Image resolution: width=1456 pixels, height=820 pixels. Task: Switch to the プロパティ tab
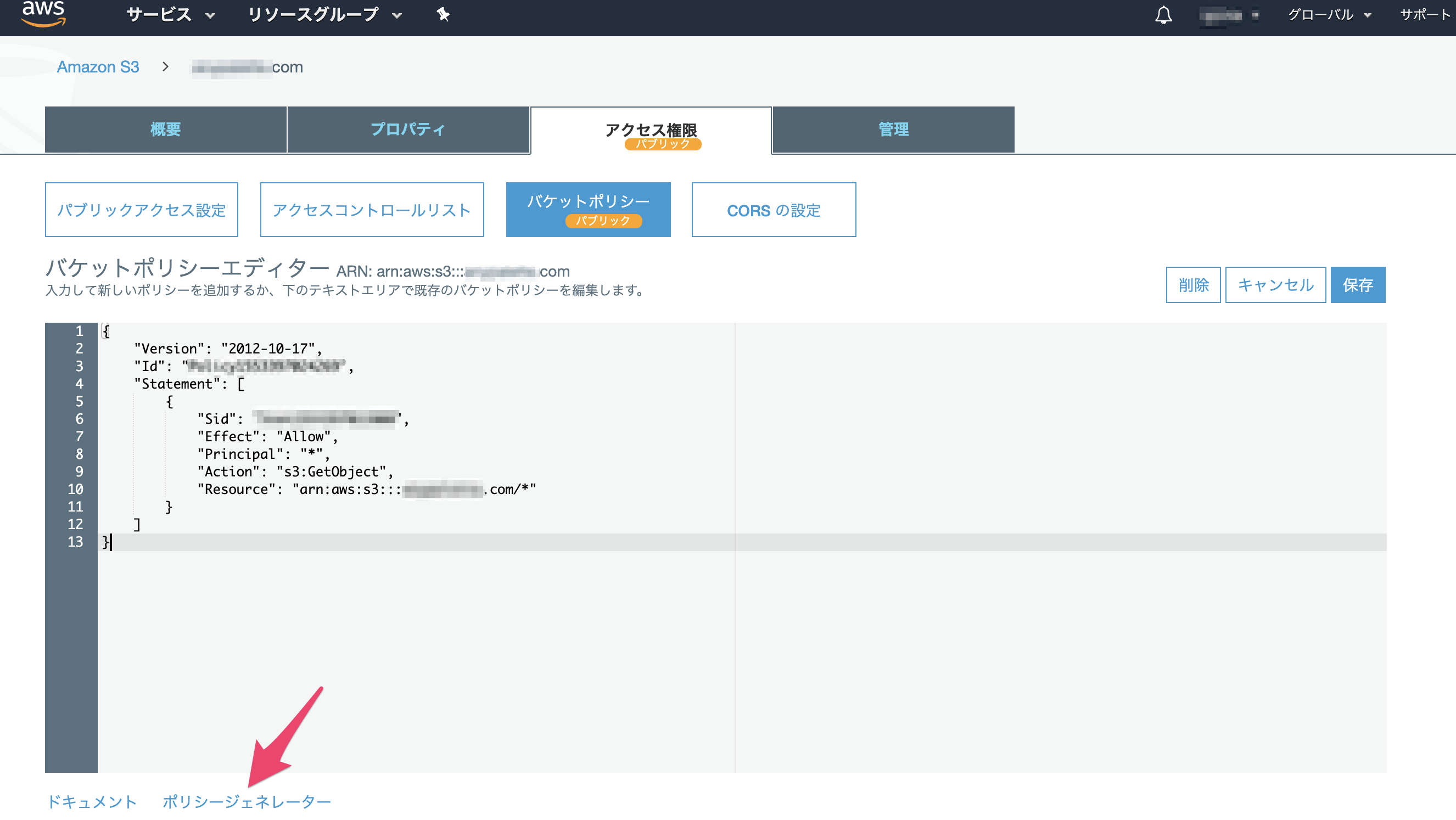click(407, 130)
